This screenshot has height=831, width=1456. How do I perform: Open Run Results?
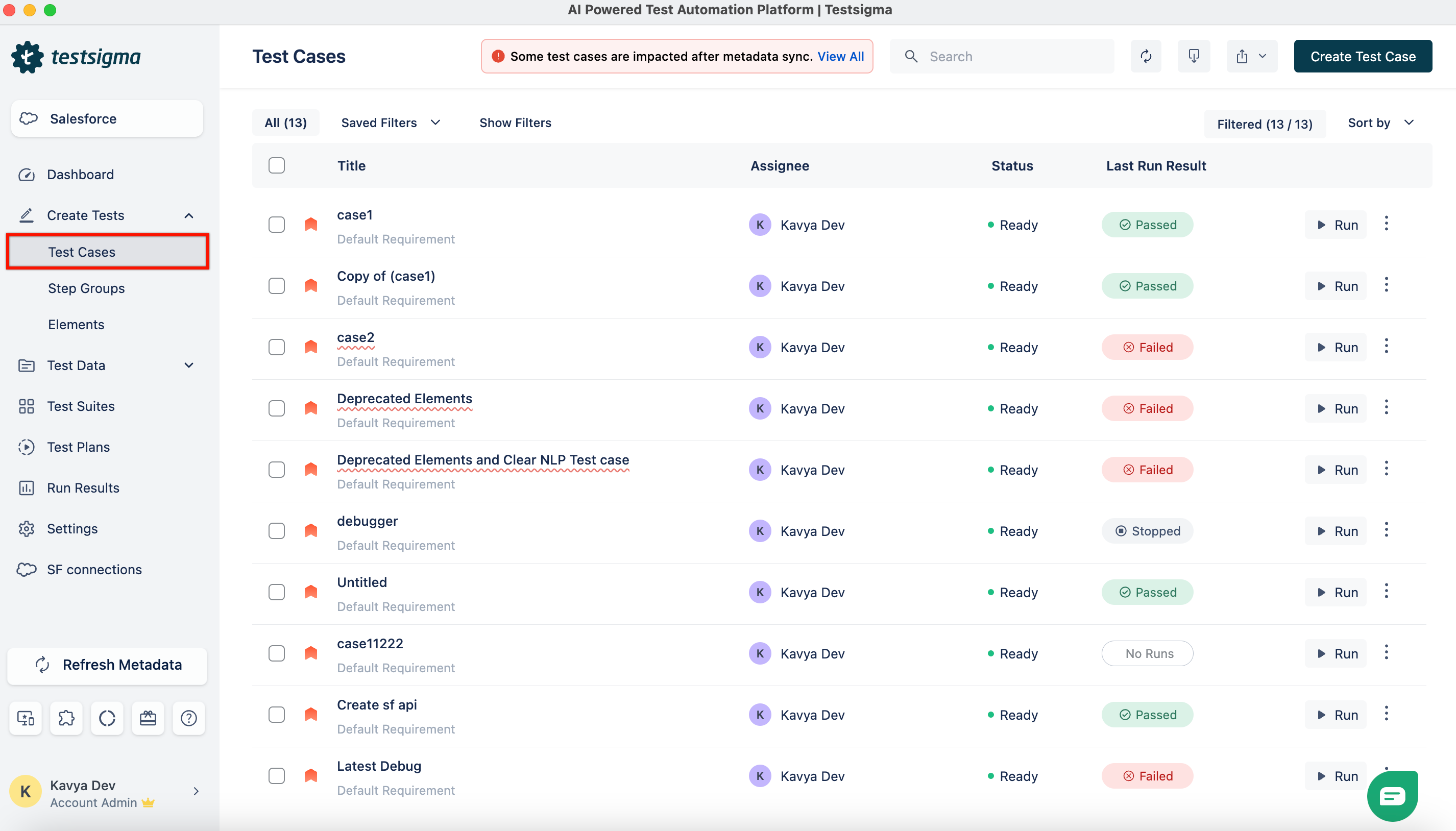(x=83, y=488)
